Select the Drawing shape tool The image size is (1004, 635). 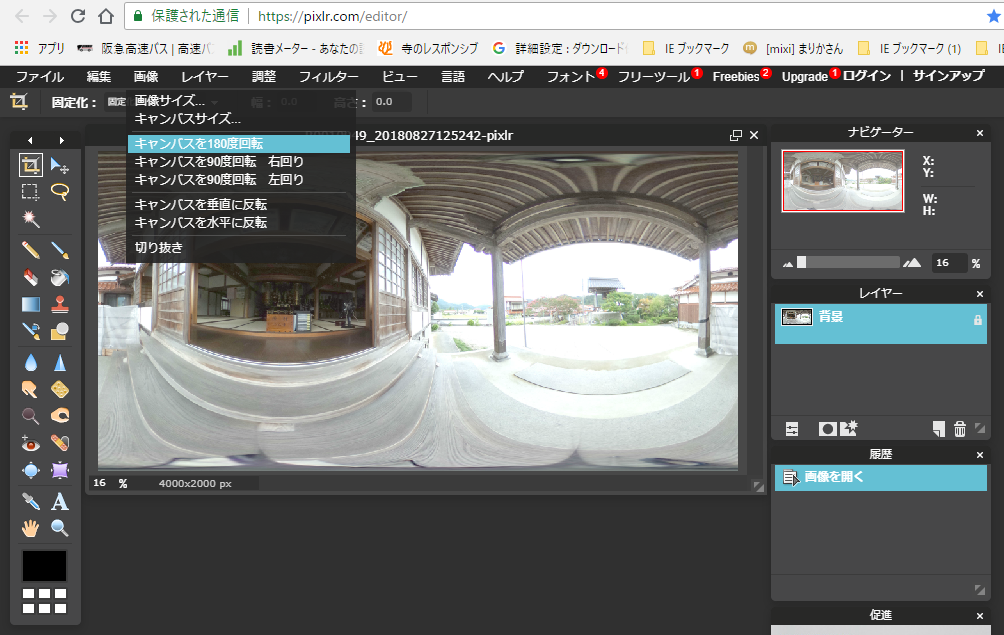point(60,330)
